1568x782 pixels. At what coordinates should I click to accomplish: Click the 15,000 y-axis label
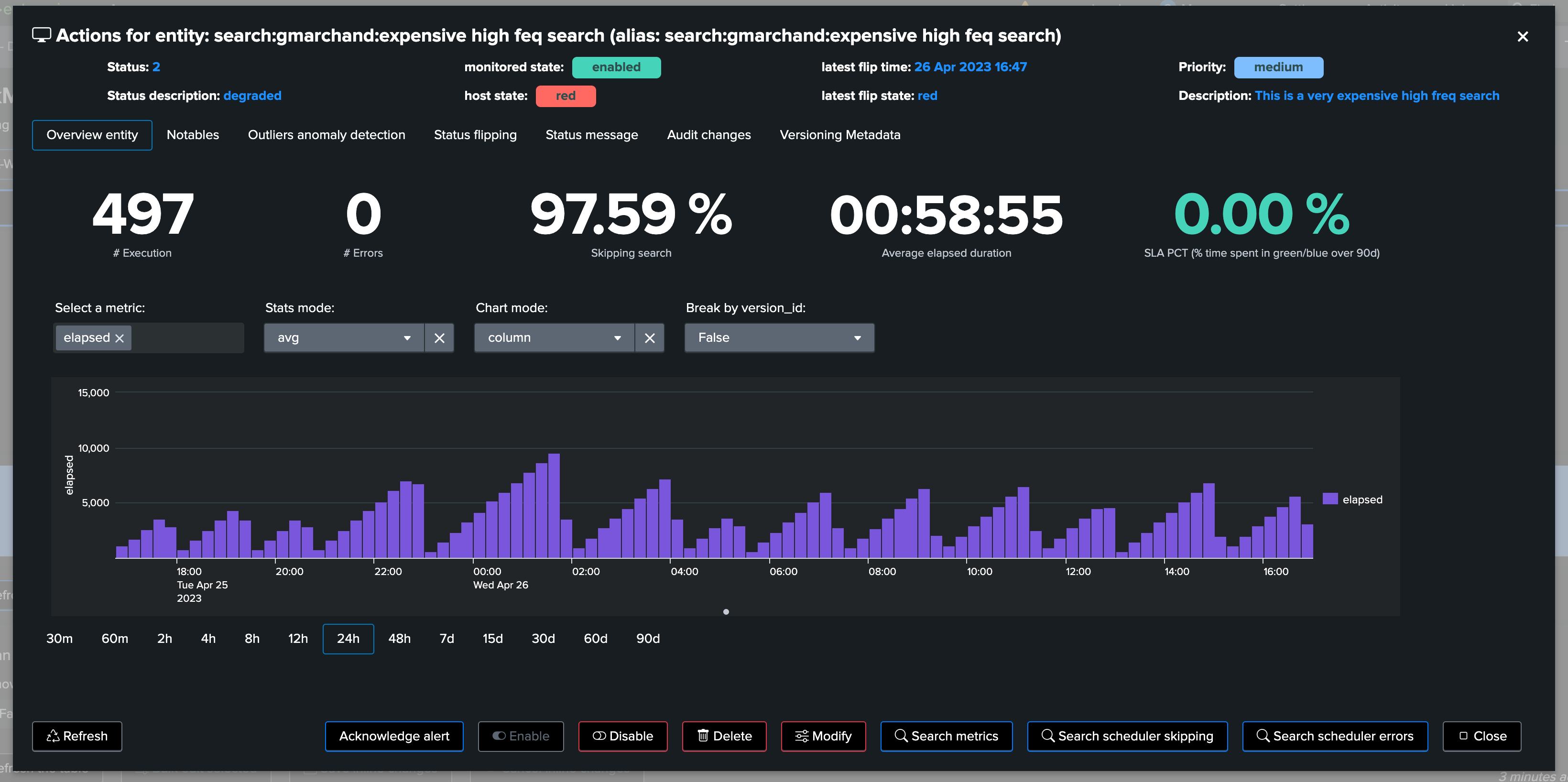click(93, 393)
